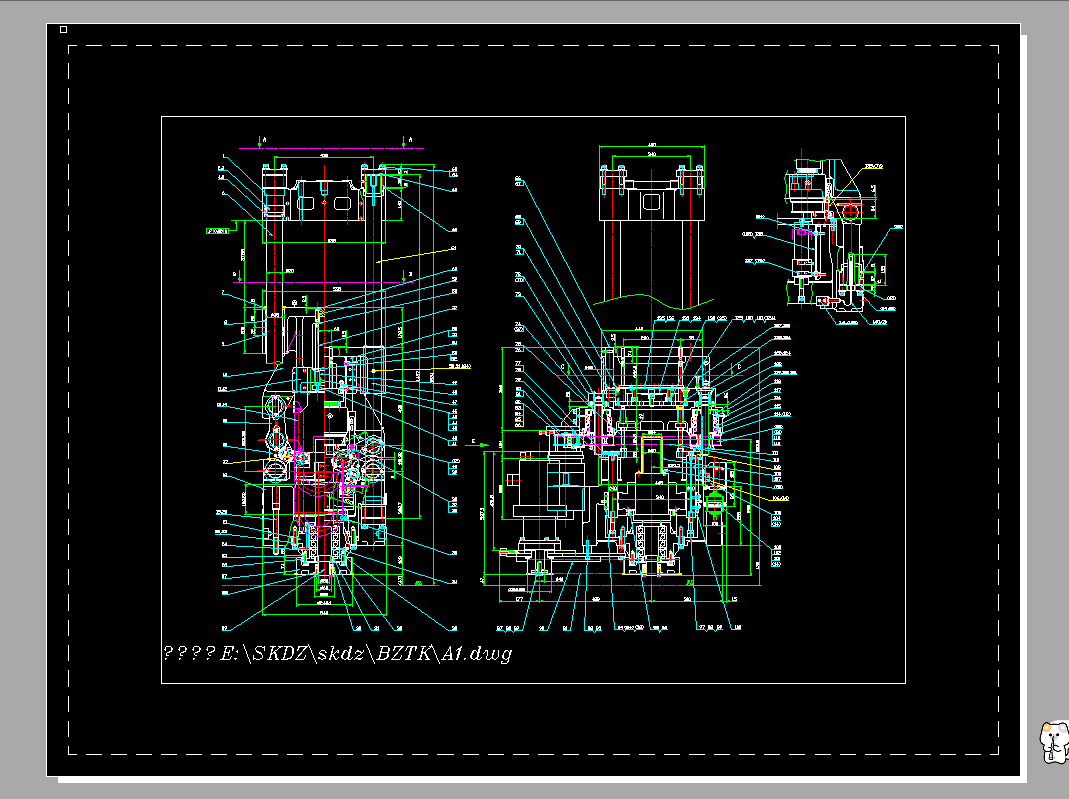The width and height of the screenshot is (1069, 799).
Task: Click the cat mascot sticker in the bottom-right corner
Action: pyautogui.click(x=1051, y=740)
